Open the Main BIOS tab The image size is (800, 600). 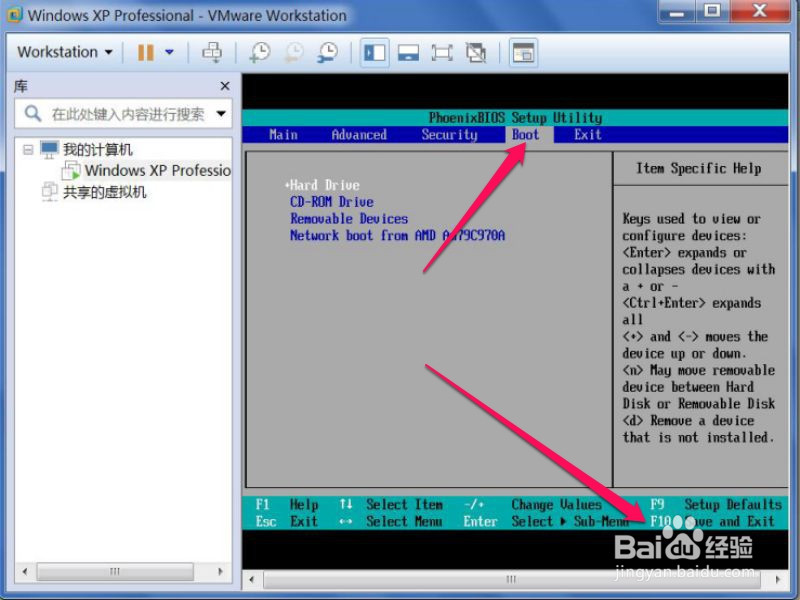click(x=283, y=135)
